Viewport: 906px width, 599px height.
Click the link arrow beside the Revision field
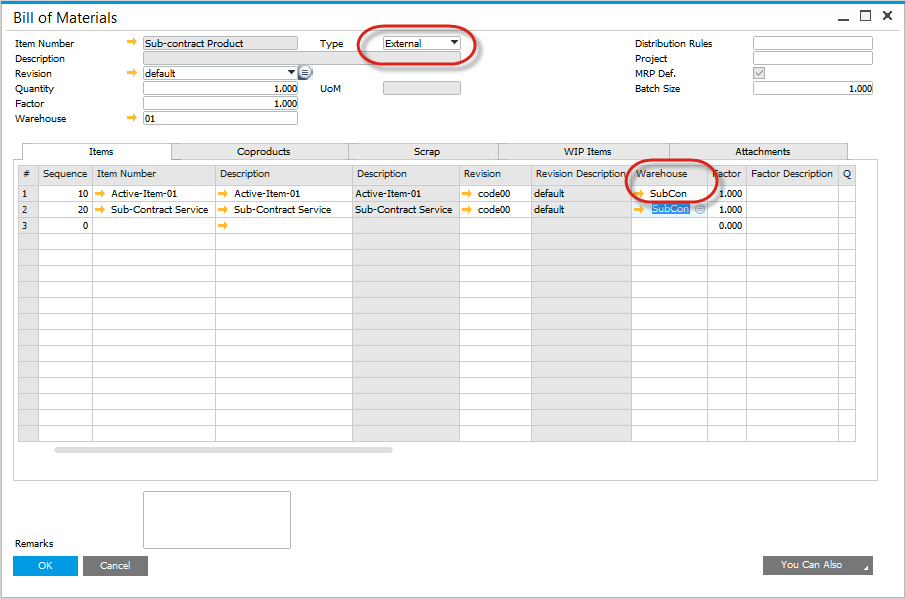[132, 73]
